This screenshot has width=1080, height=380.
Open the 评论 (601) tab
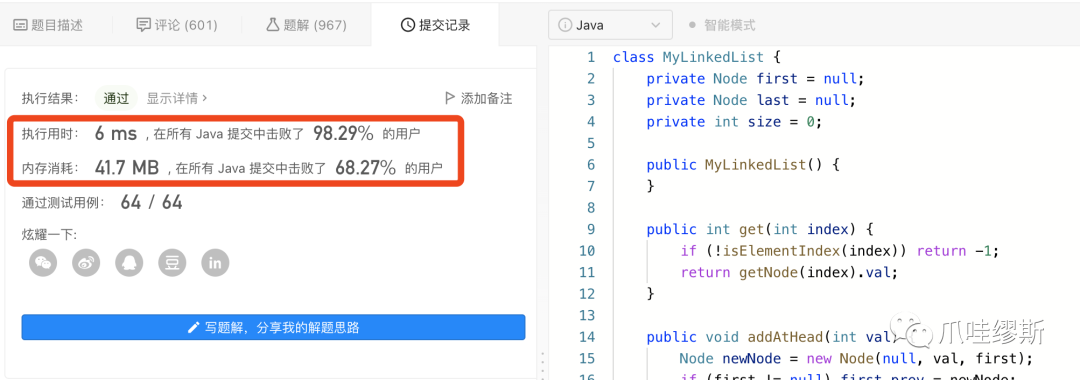point(177,25)
